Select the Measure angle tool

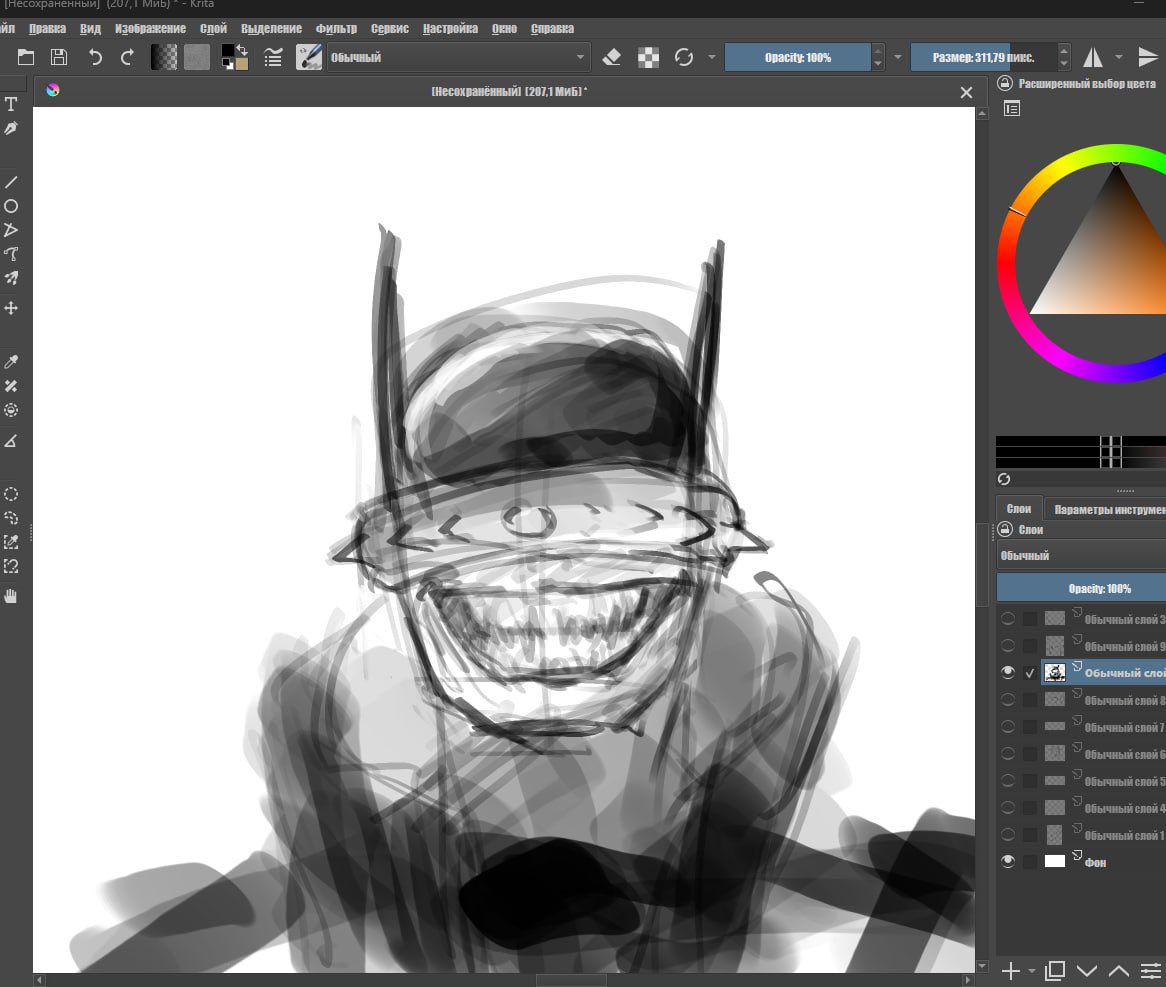(x=11, y=441)
